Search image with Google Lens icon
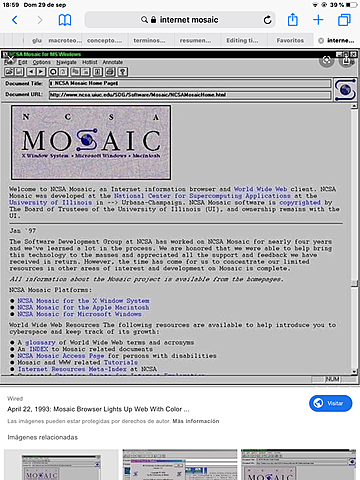Viewport: 360px width, 480px height. [327, 60]
